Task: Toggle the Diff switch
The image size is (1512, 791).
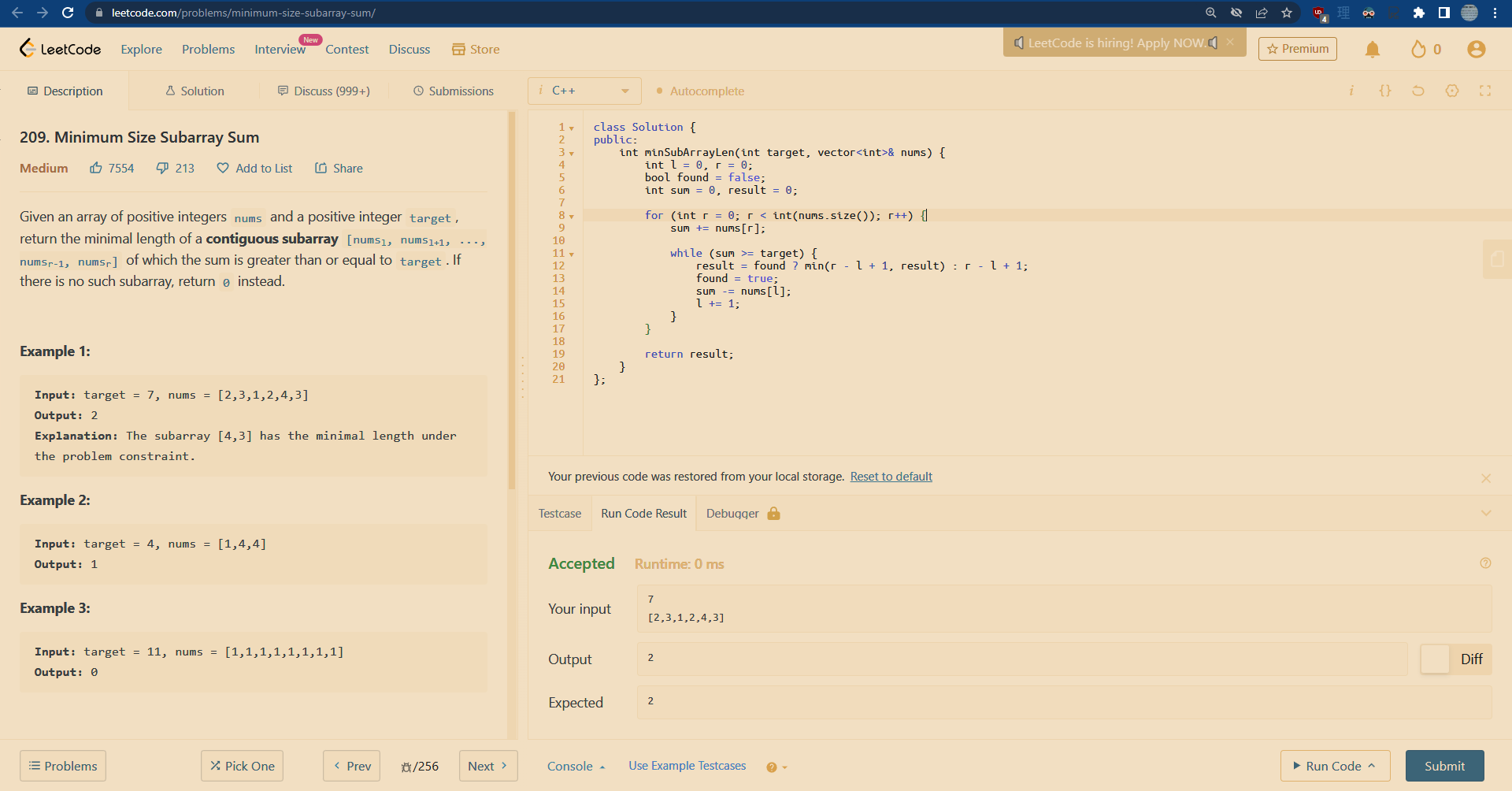Action: coord(1436,659)
